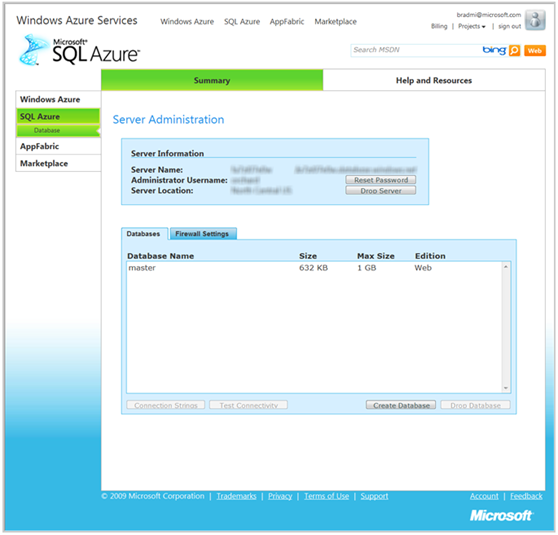
Task: Open the Privacy footer link
Action: coord(280,496)
